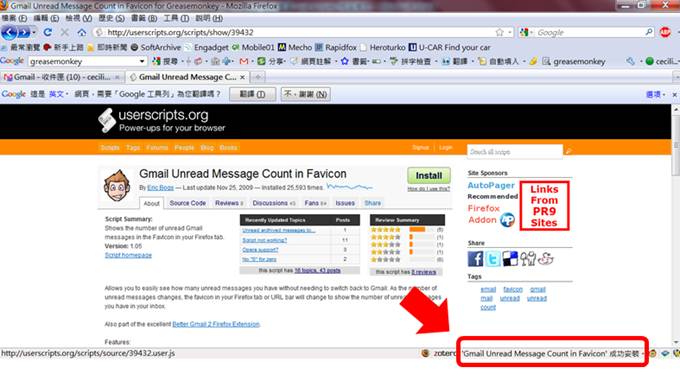Open the 歷史 (S) menu
680x374 pixels.
click(111, 18)
